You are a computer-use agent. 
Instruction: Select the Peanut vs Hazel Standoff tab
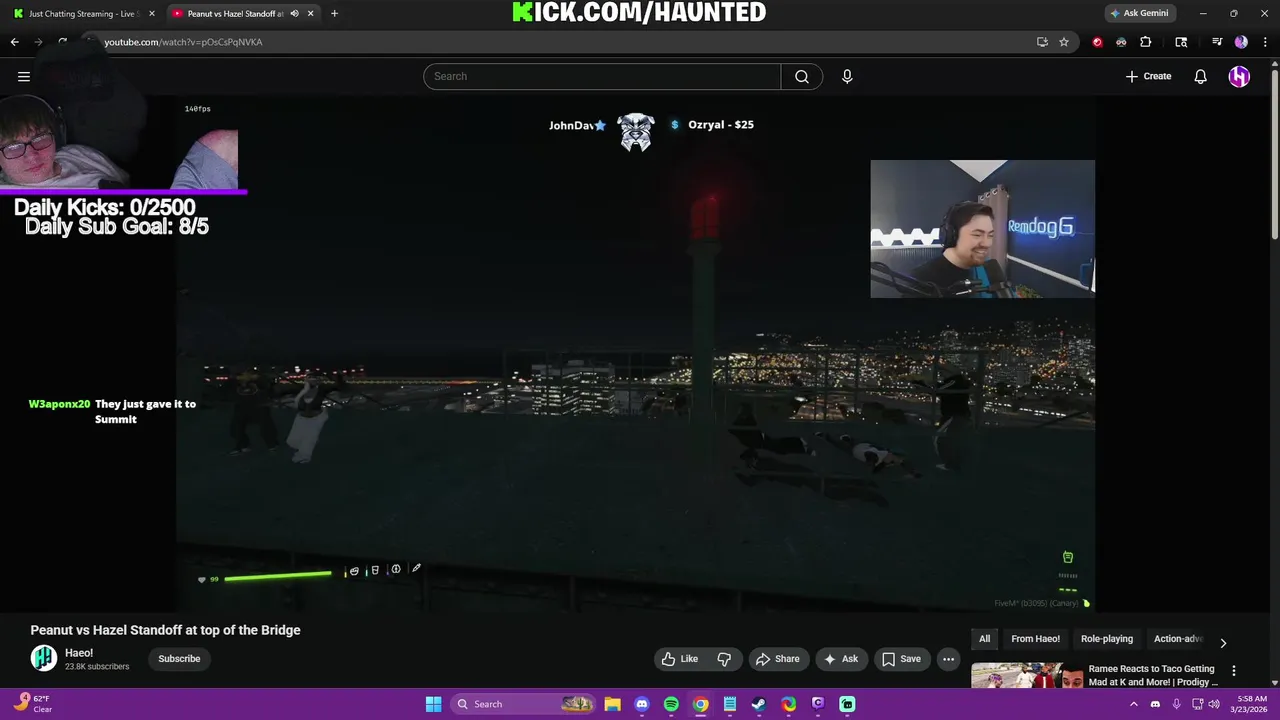[x=236, y=14]
